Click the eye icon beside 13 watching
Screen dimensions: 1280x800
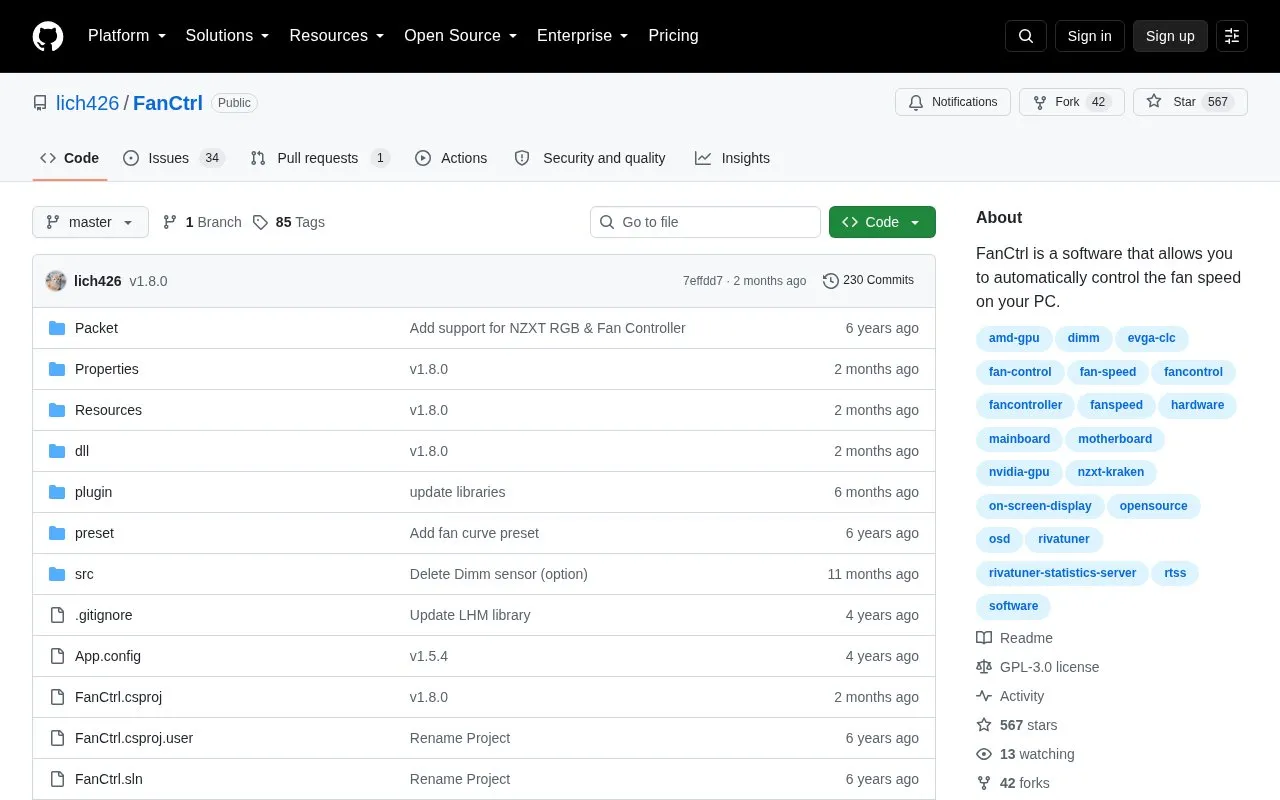click(984, 754)
